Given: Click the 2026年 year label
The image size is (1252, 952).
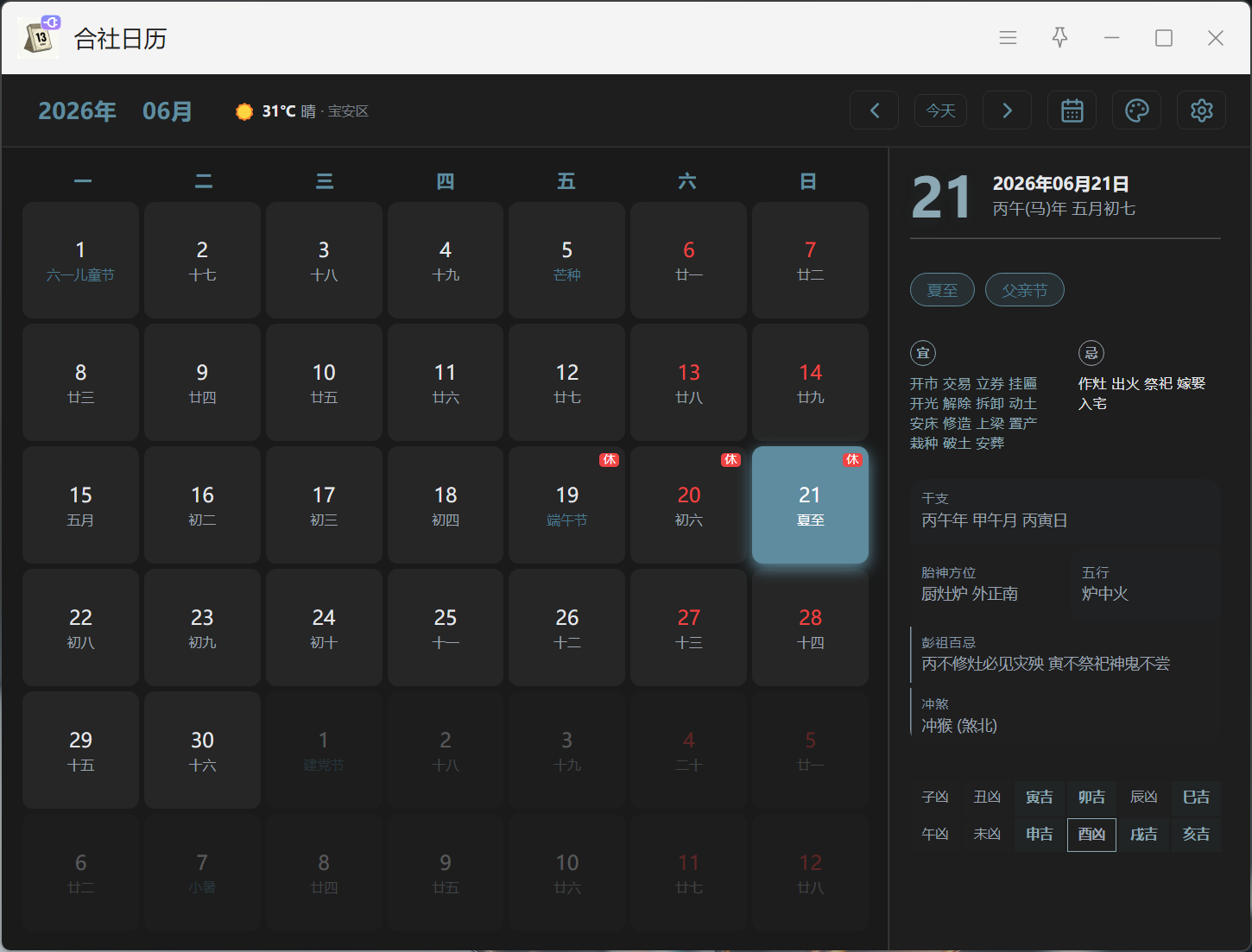Looking at the screenshot, I should [x=78, y=111].
